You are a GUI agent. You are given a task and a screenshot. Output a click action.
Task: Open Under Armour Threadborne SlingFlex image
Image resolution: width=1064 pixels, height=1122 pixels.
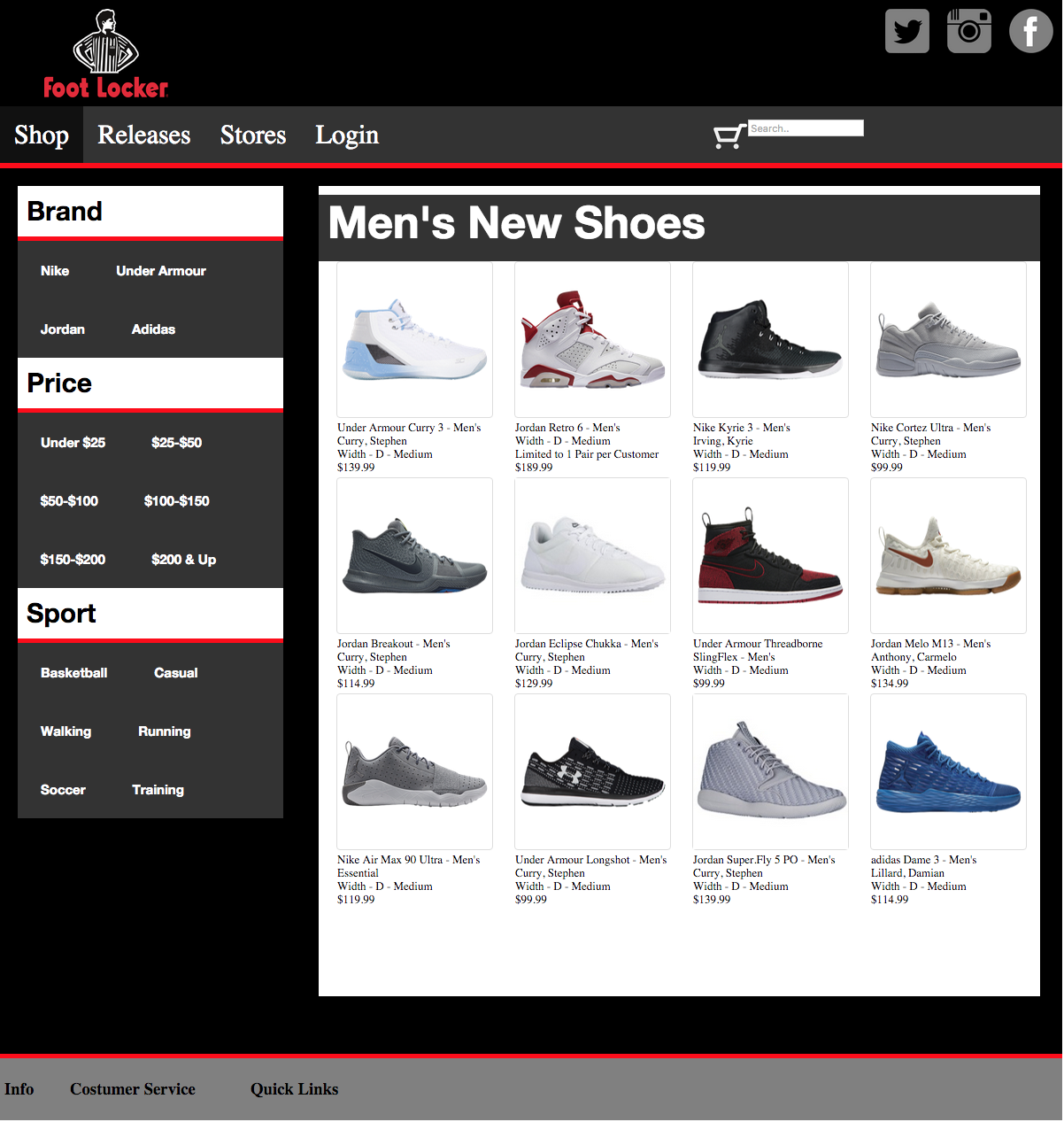pos(770,556)
